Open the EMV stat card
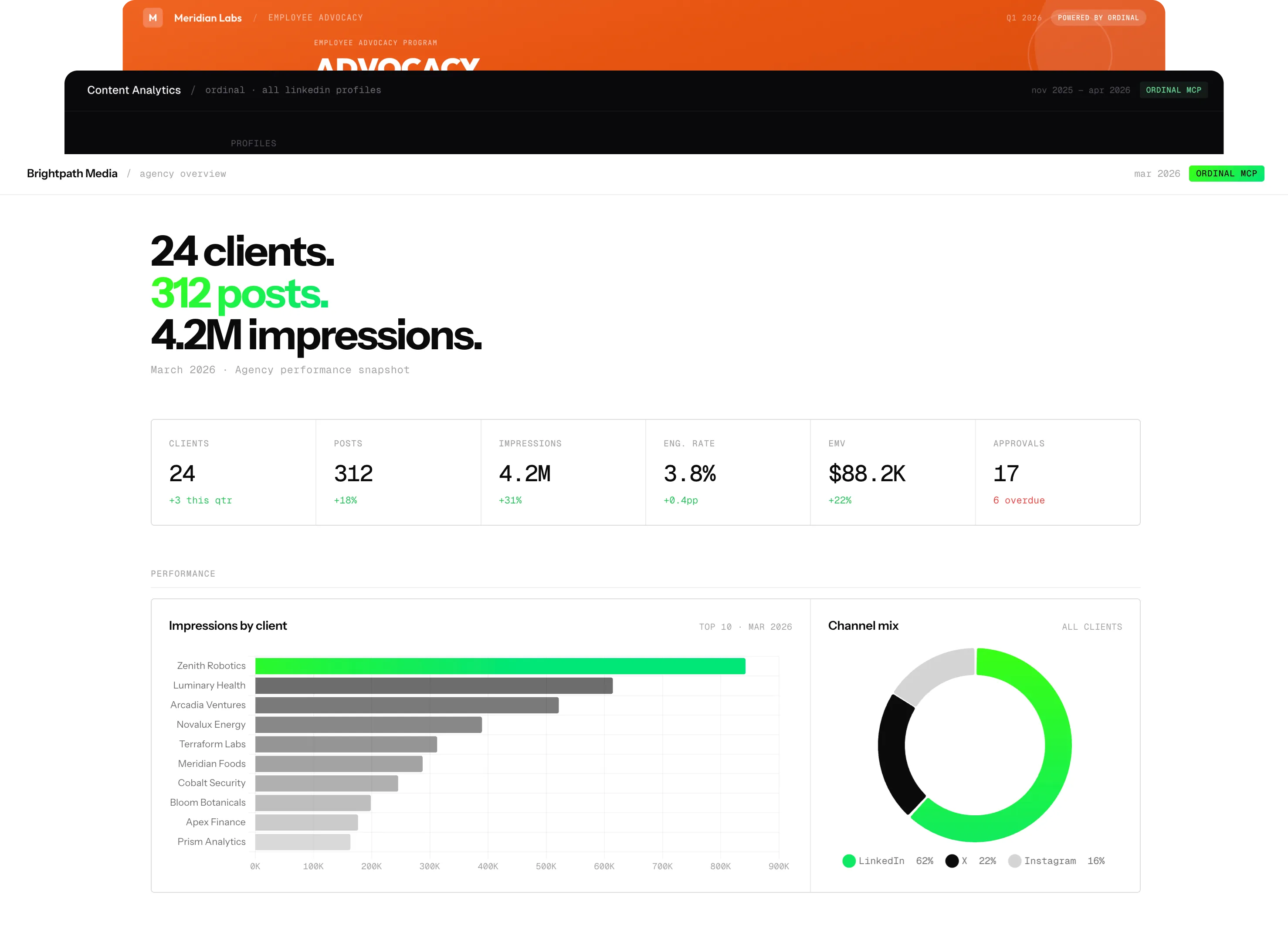 [892, 472]
